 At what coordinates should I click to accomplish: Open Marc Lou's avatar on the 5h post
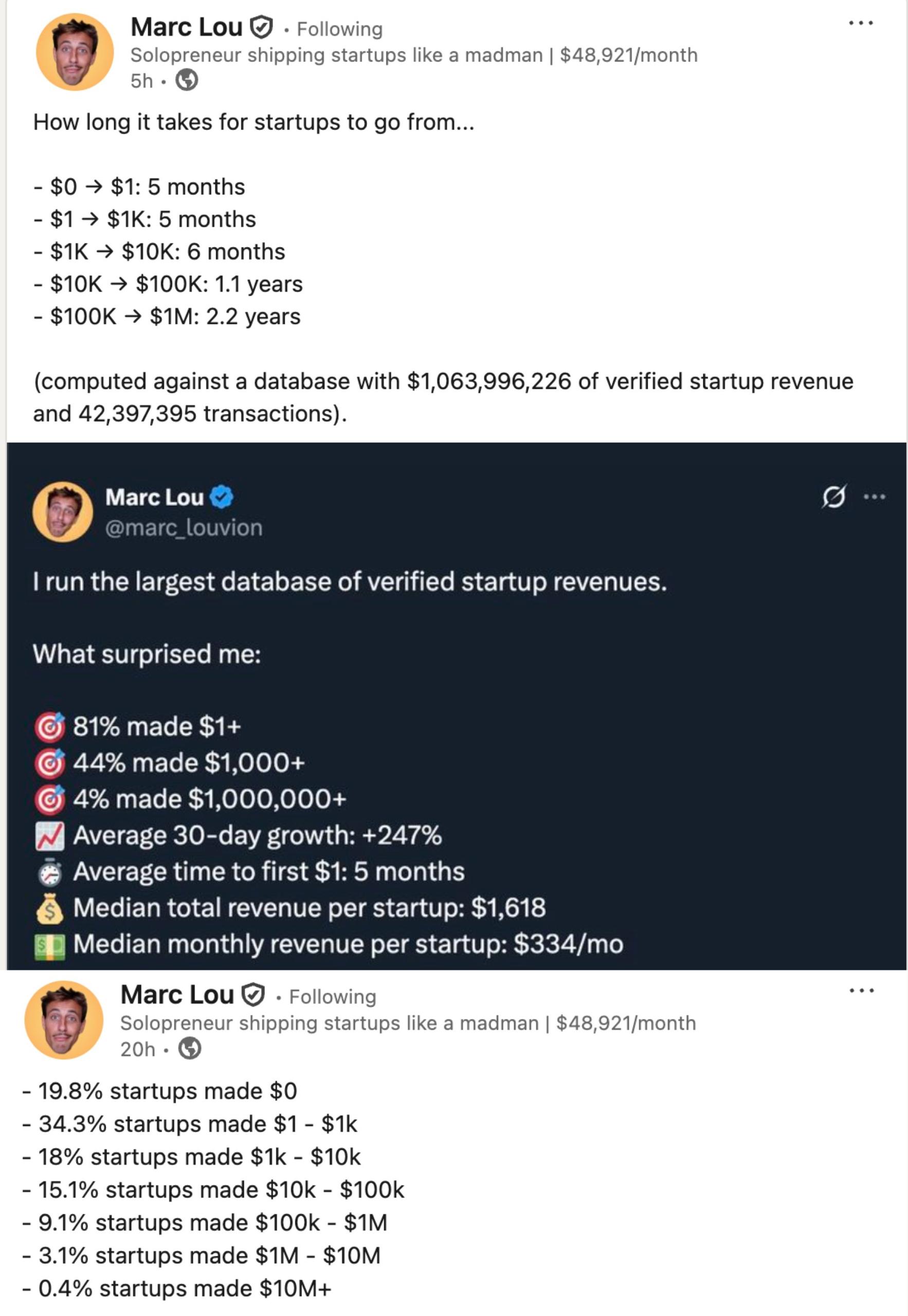tap(75, 52)
